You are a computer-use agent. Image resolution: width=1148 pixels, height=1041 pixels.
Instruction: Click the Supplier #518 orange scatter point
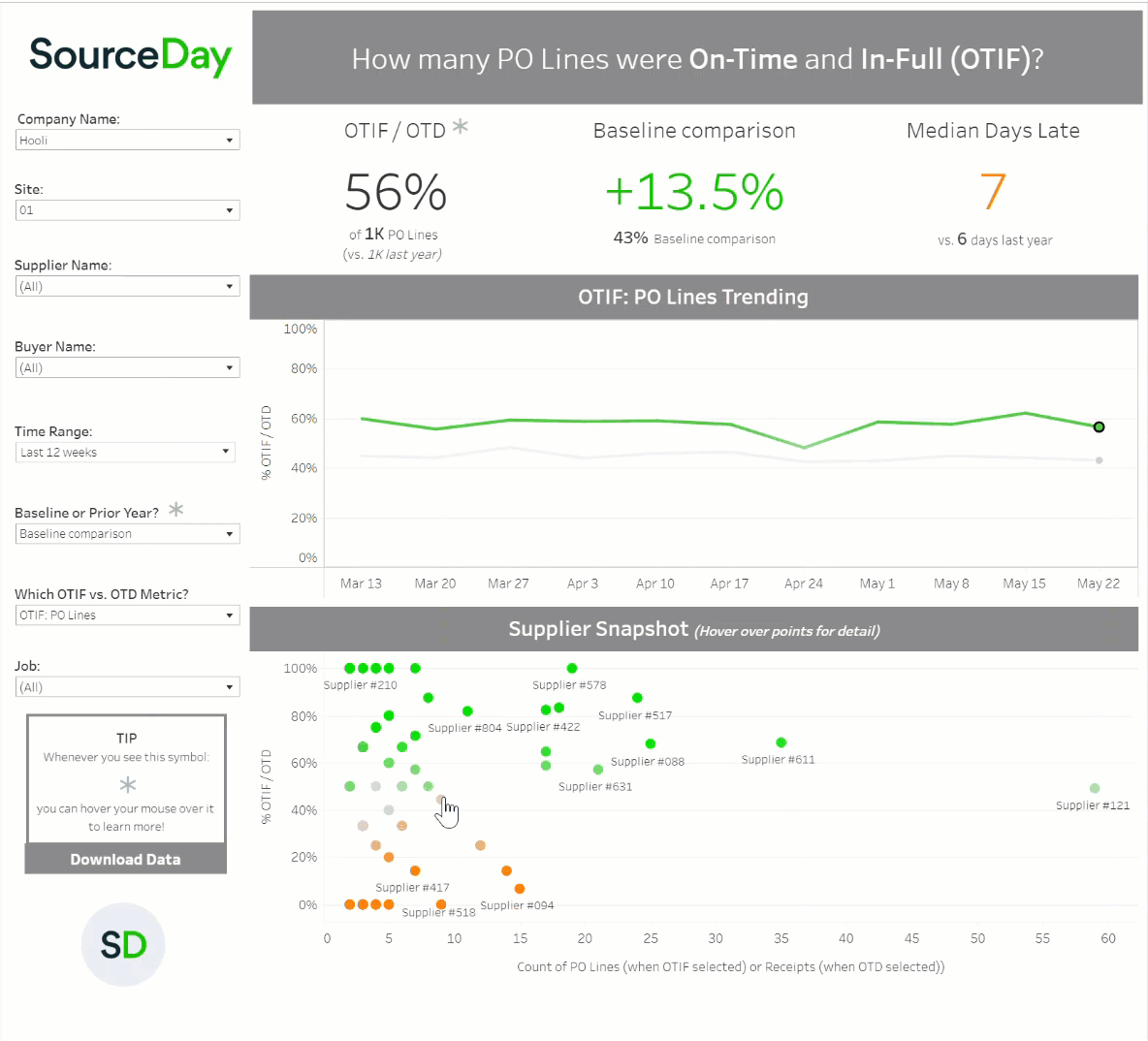coord(441,904)
